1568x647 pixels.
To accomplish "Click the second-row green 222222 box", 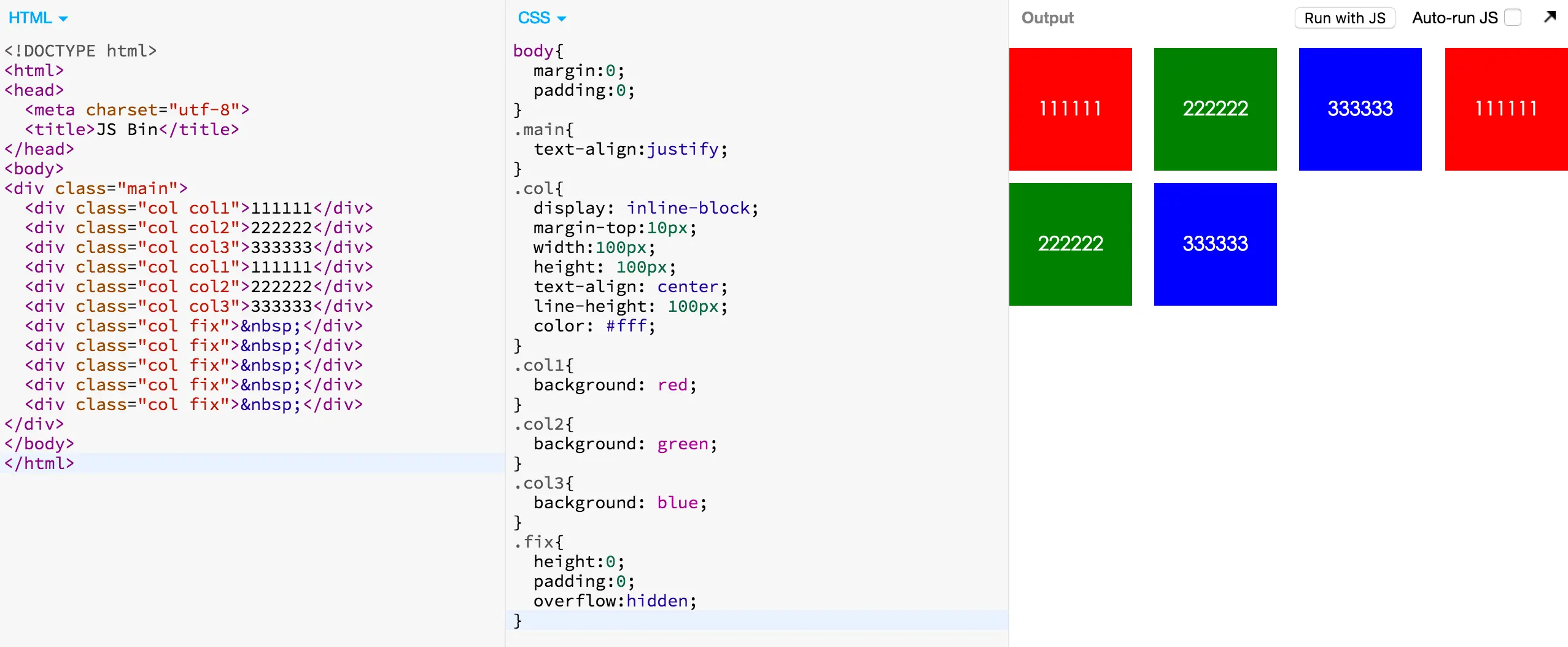I will coord(1070,244).
